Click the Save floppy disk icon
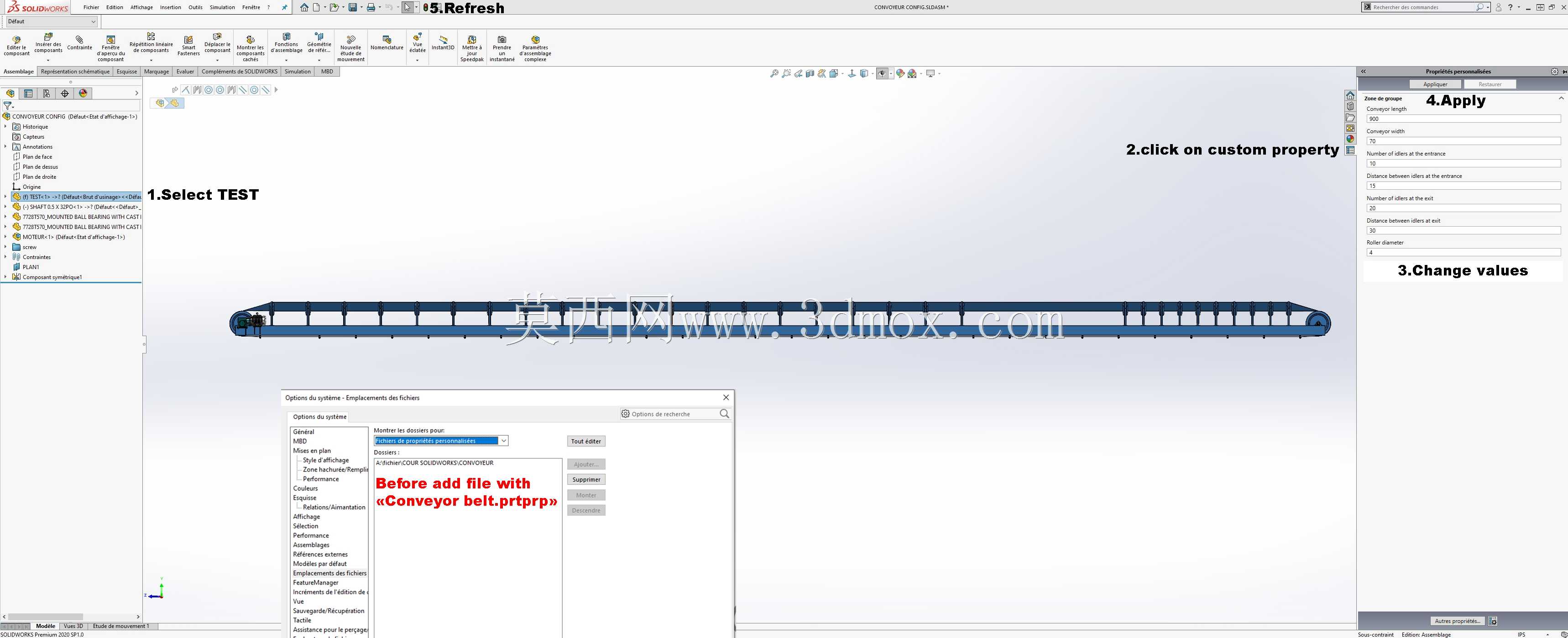 point(352,7)
